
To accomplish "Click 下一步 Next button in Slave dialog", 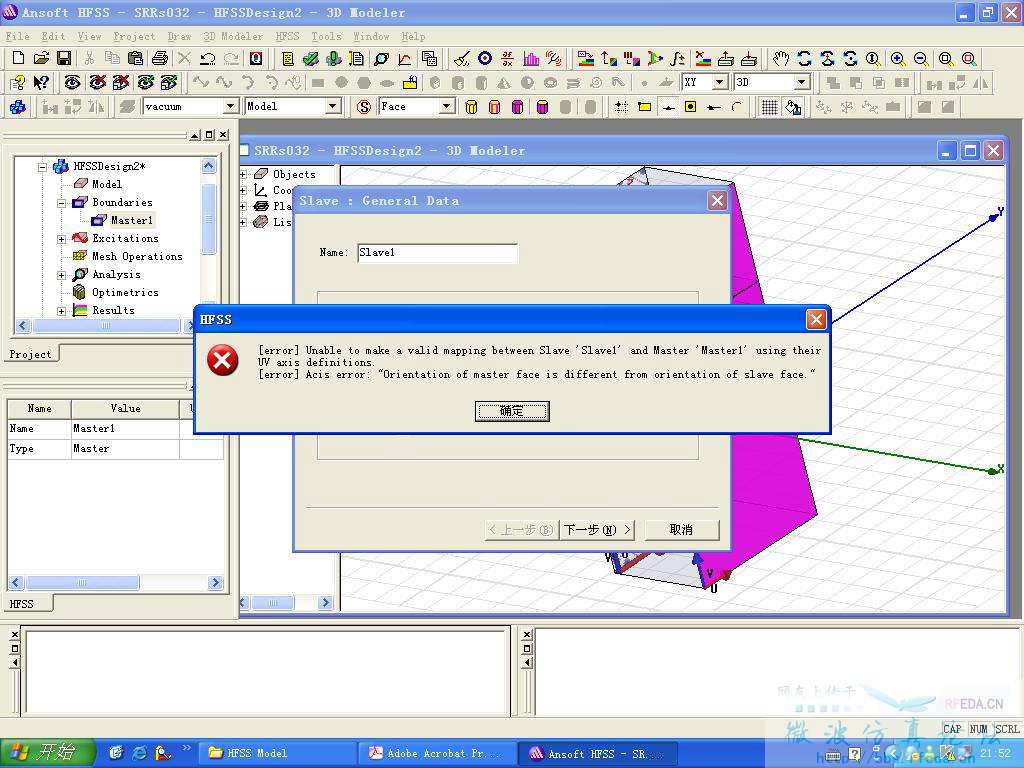I will click(598, 530).
